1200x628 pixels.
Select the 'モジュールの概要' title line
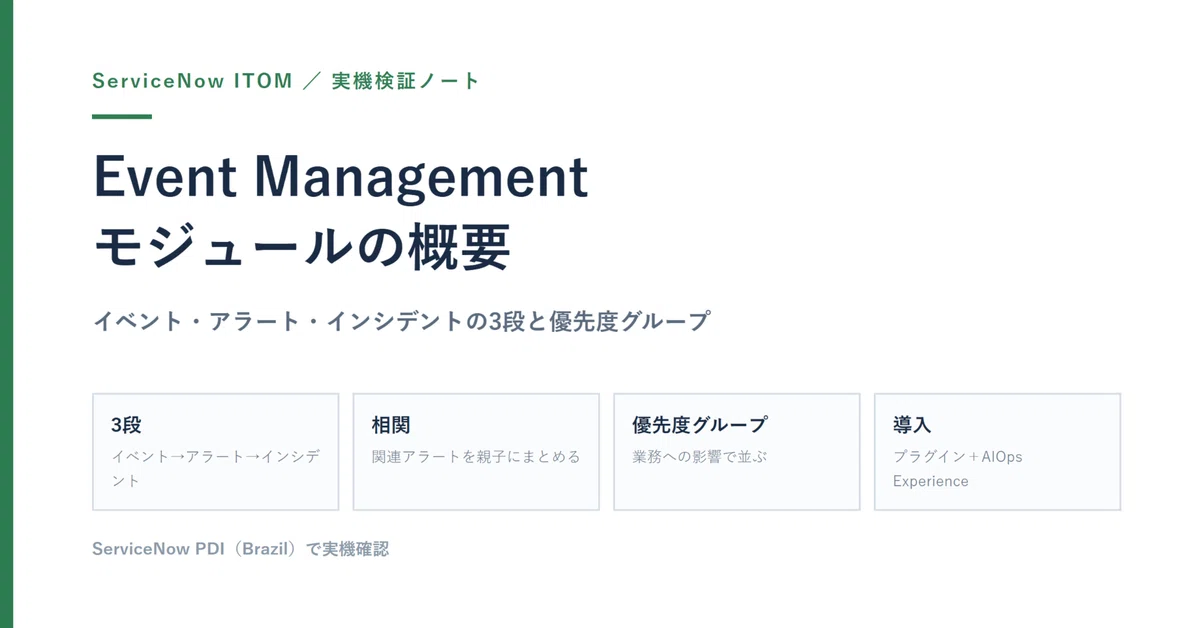302,246
